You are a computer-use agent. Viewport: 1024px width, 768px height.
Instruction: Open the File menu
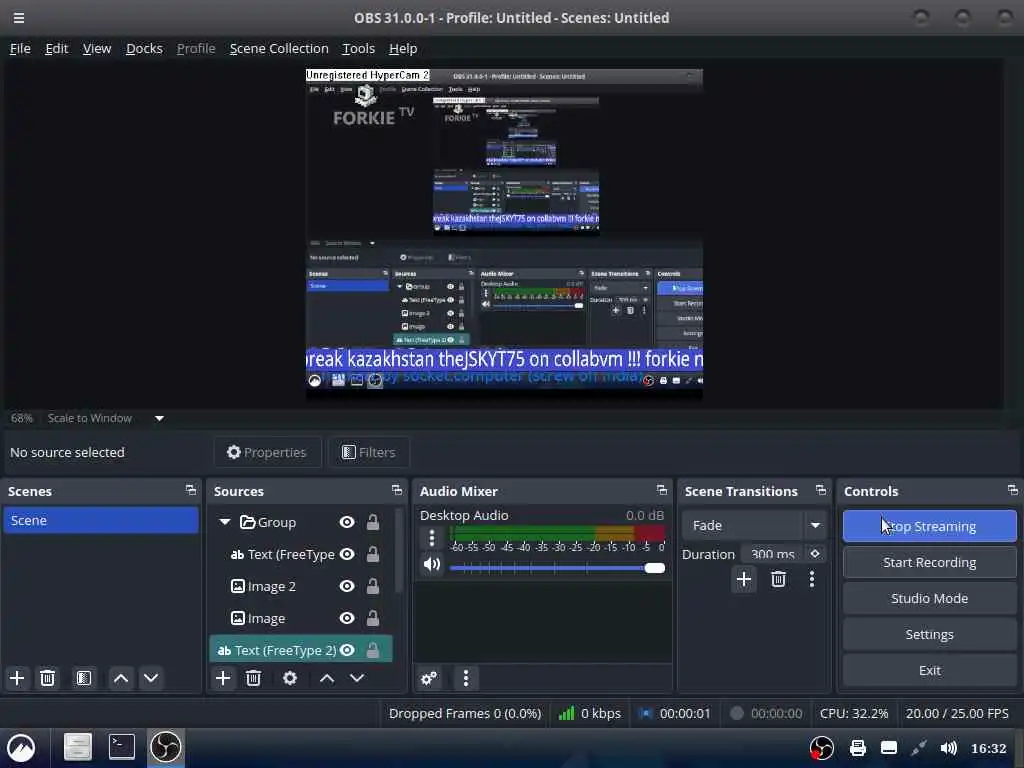click(20, 48)
